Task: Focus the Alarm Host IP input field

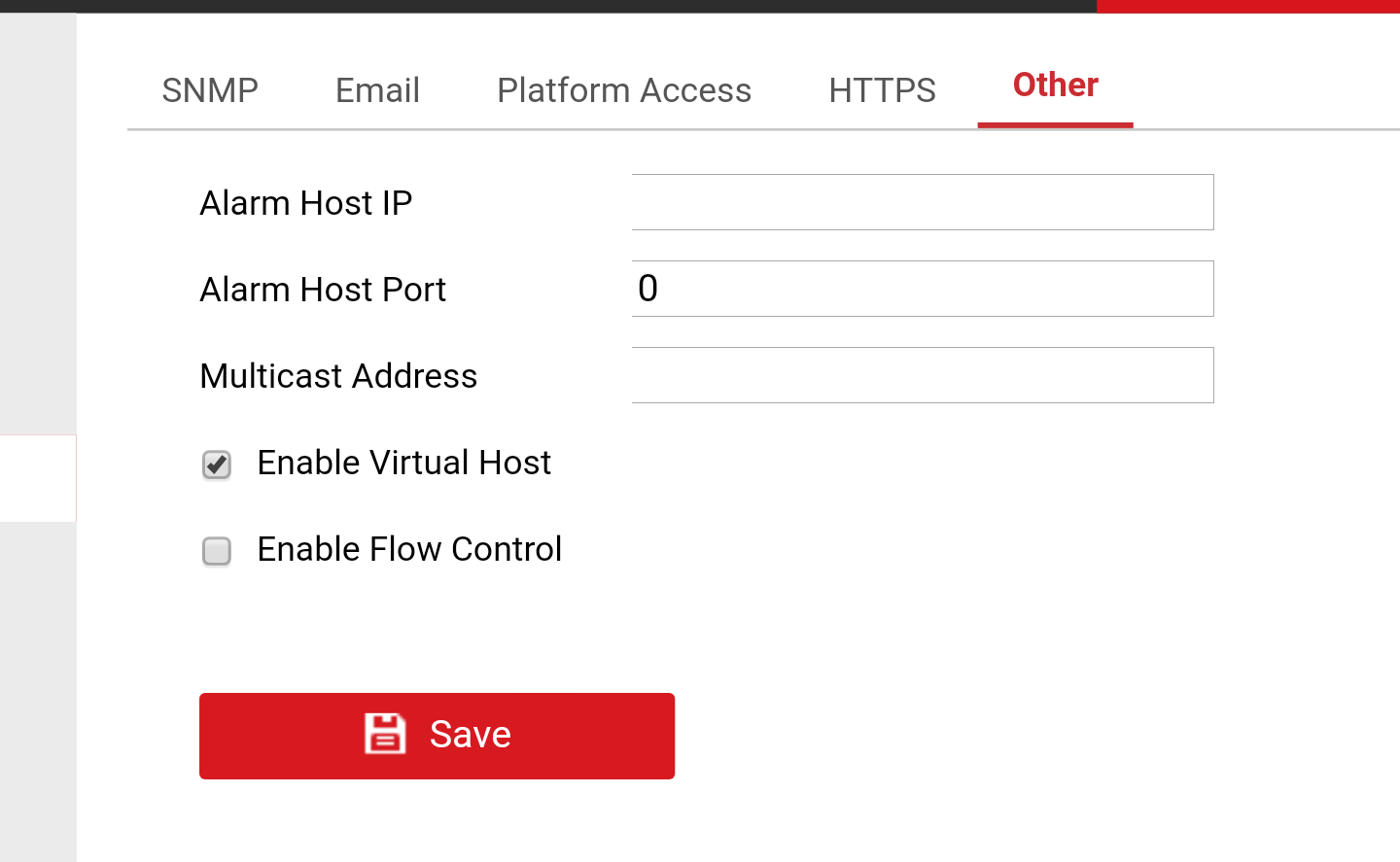Action: (x=922, y=202)
